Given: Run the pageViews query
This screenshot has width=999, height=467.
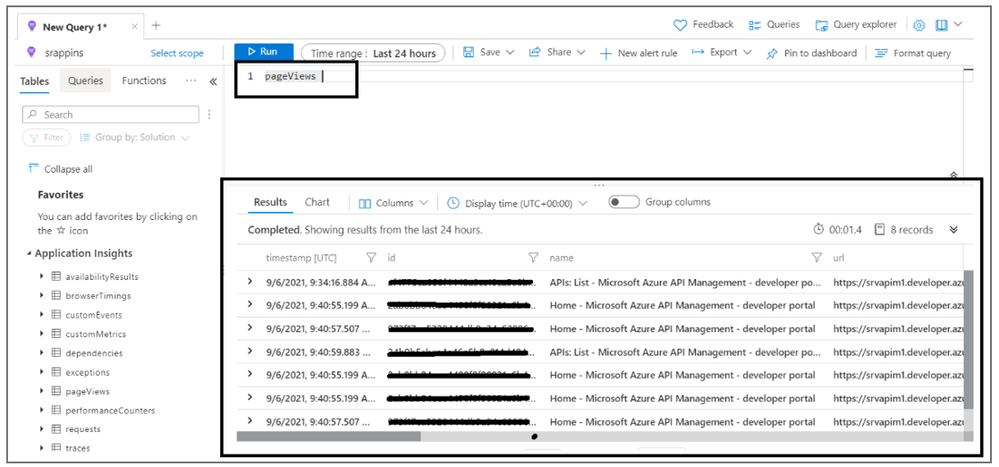Looking at the screenshot, I should coord(264,52).
